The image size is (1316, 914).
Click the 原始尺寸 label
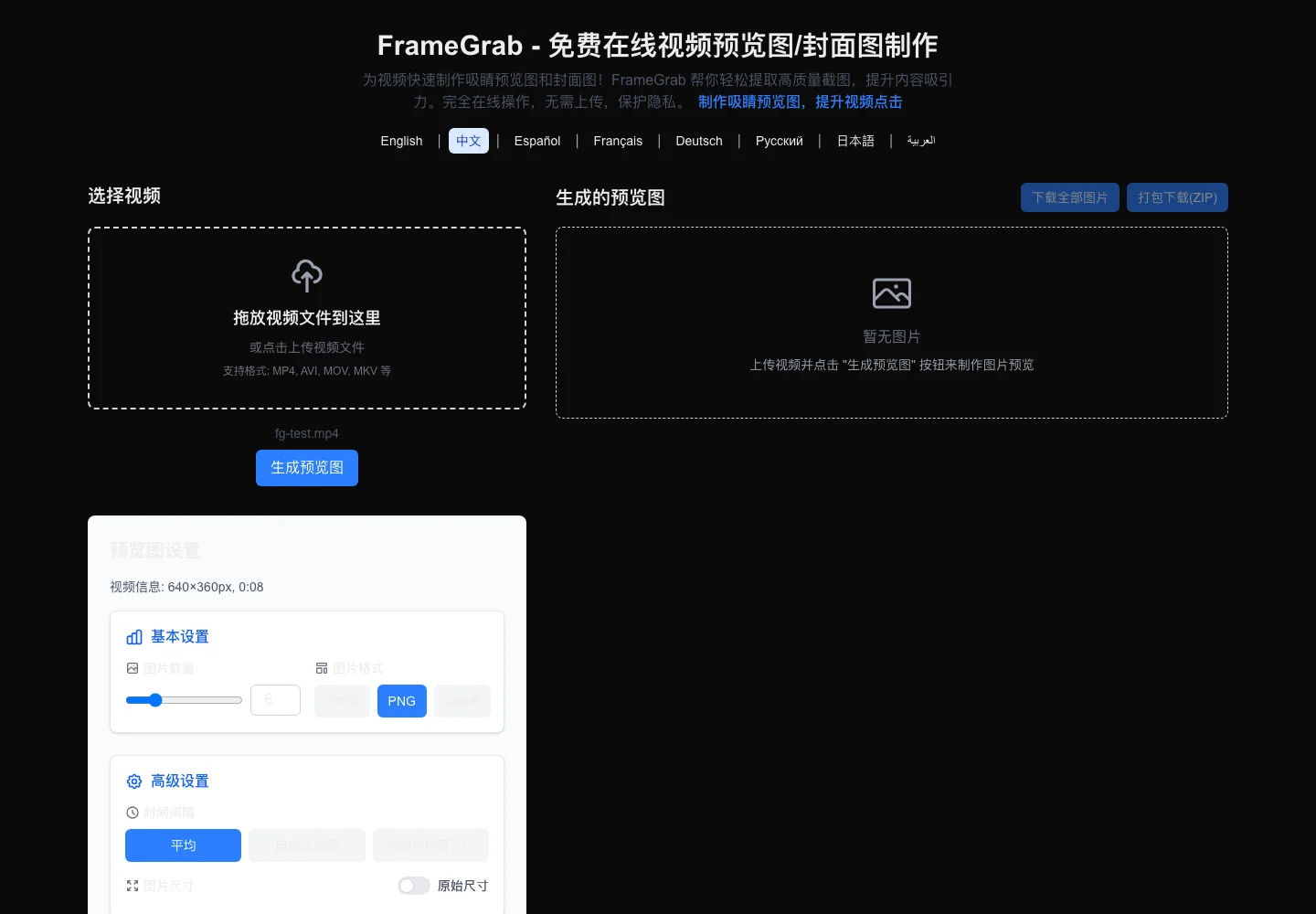coord(462,886)
